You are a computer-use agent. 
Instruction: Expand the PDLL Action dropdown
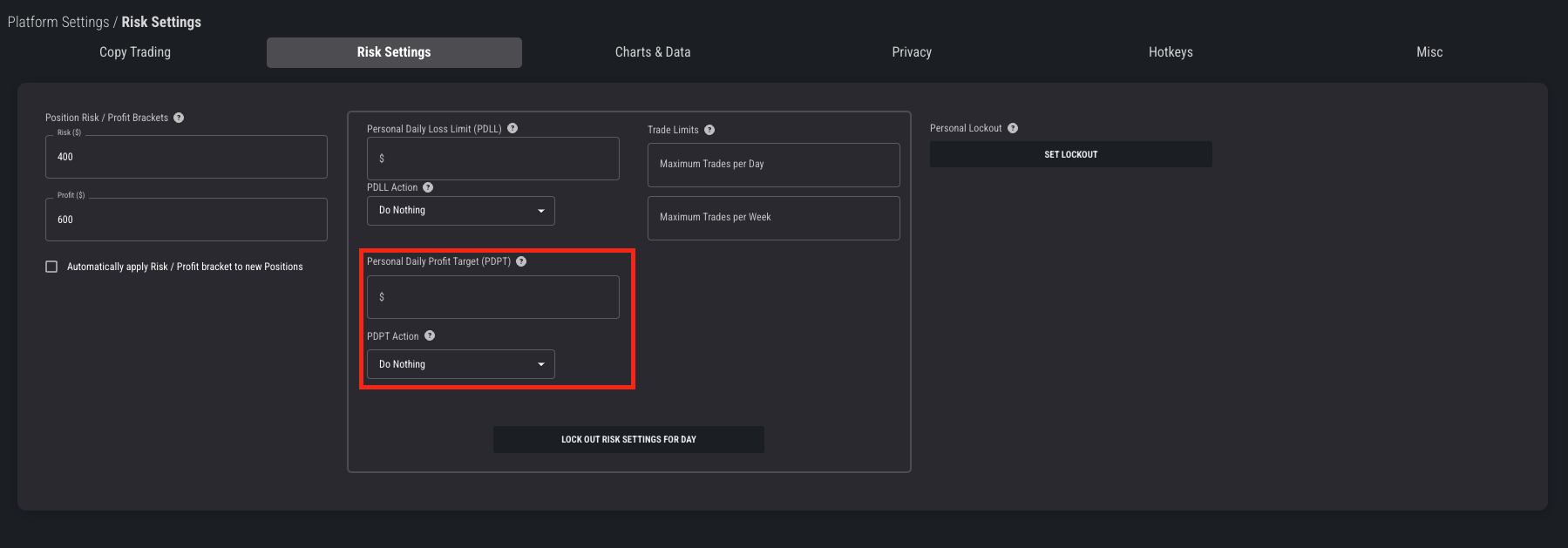click(460, 211)
